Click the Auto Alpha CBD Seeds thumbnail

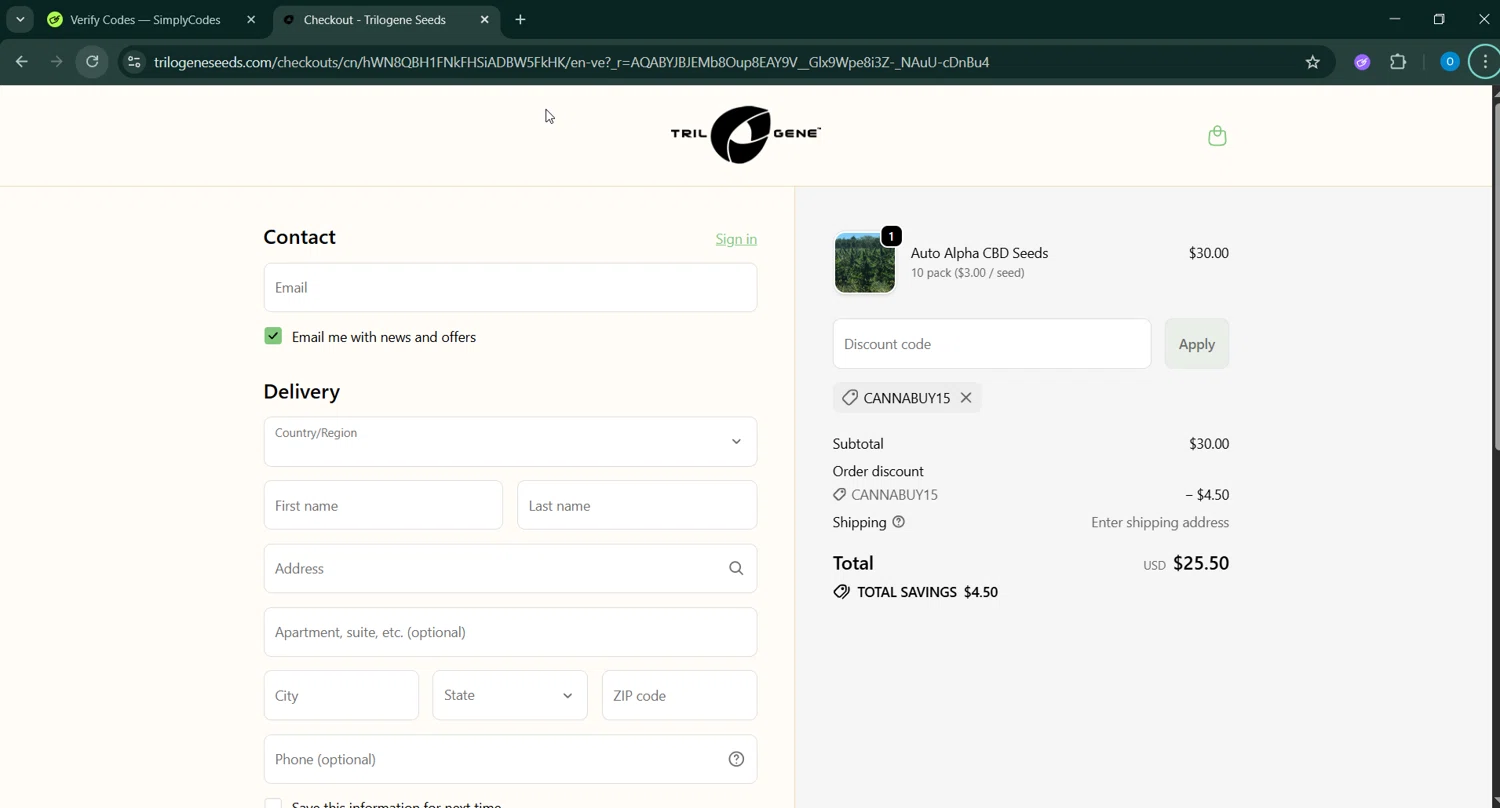(x=865, y=263)
